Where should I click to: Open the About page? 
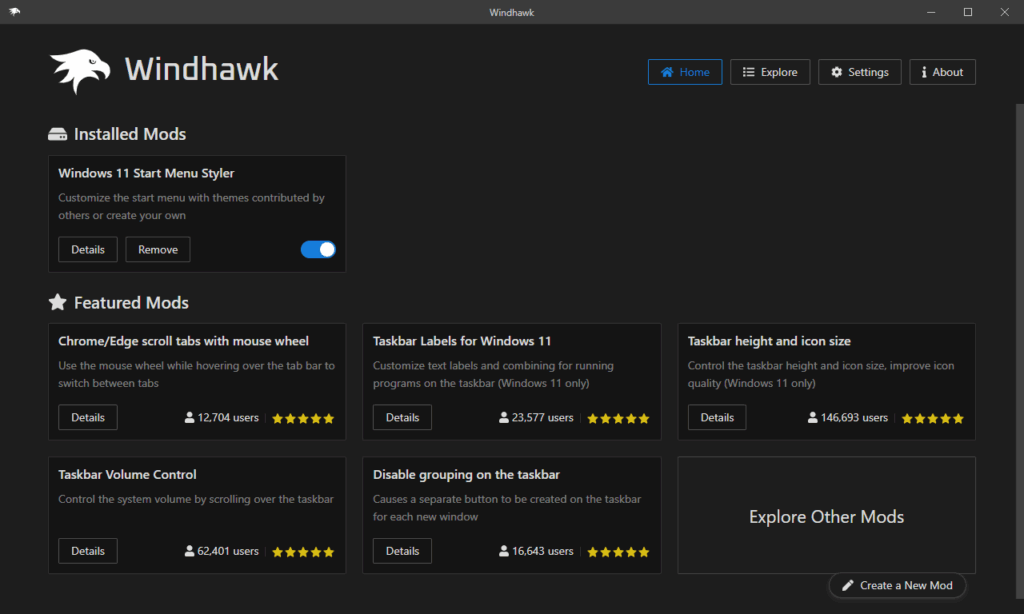[942, 72]
